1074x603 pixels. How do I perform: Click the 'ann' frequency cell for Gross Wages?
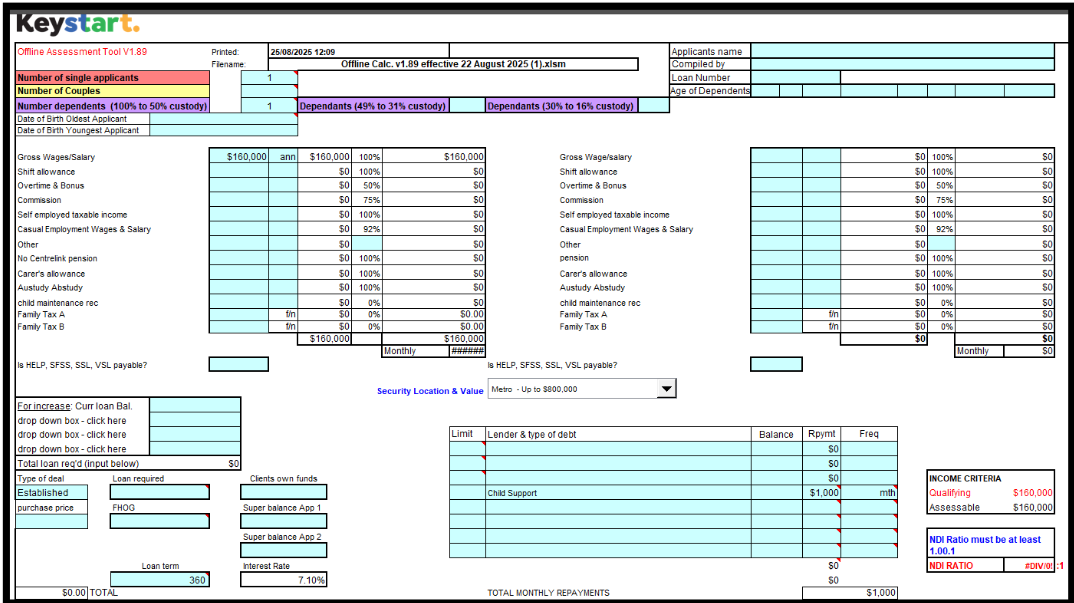coord(283,157)
